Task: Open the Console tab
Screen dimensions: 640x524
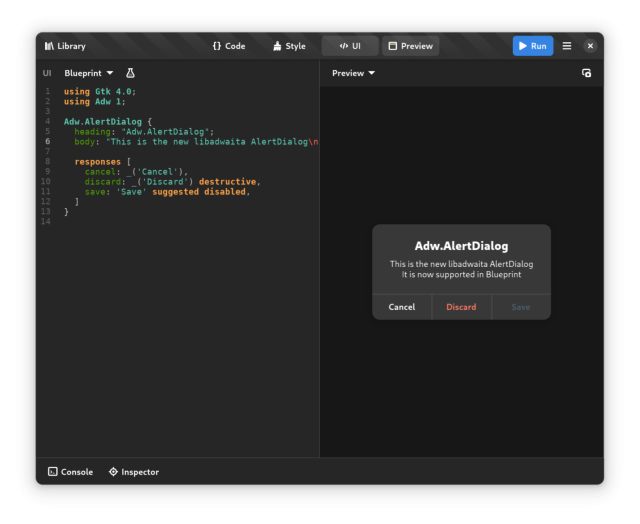Action: [x=70, y=472]
